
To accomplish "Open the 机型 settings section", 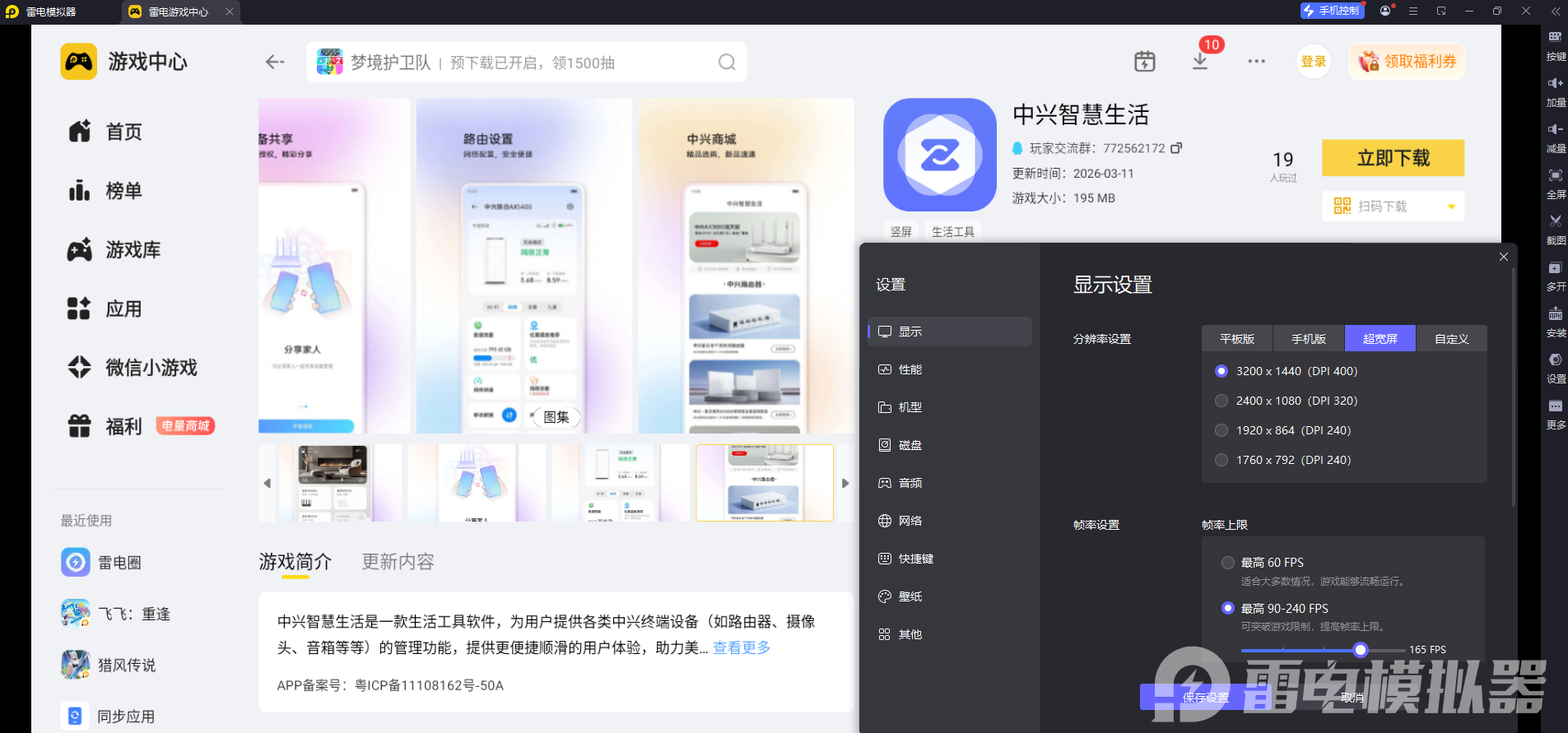I will coord(950,407).
